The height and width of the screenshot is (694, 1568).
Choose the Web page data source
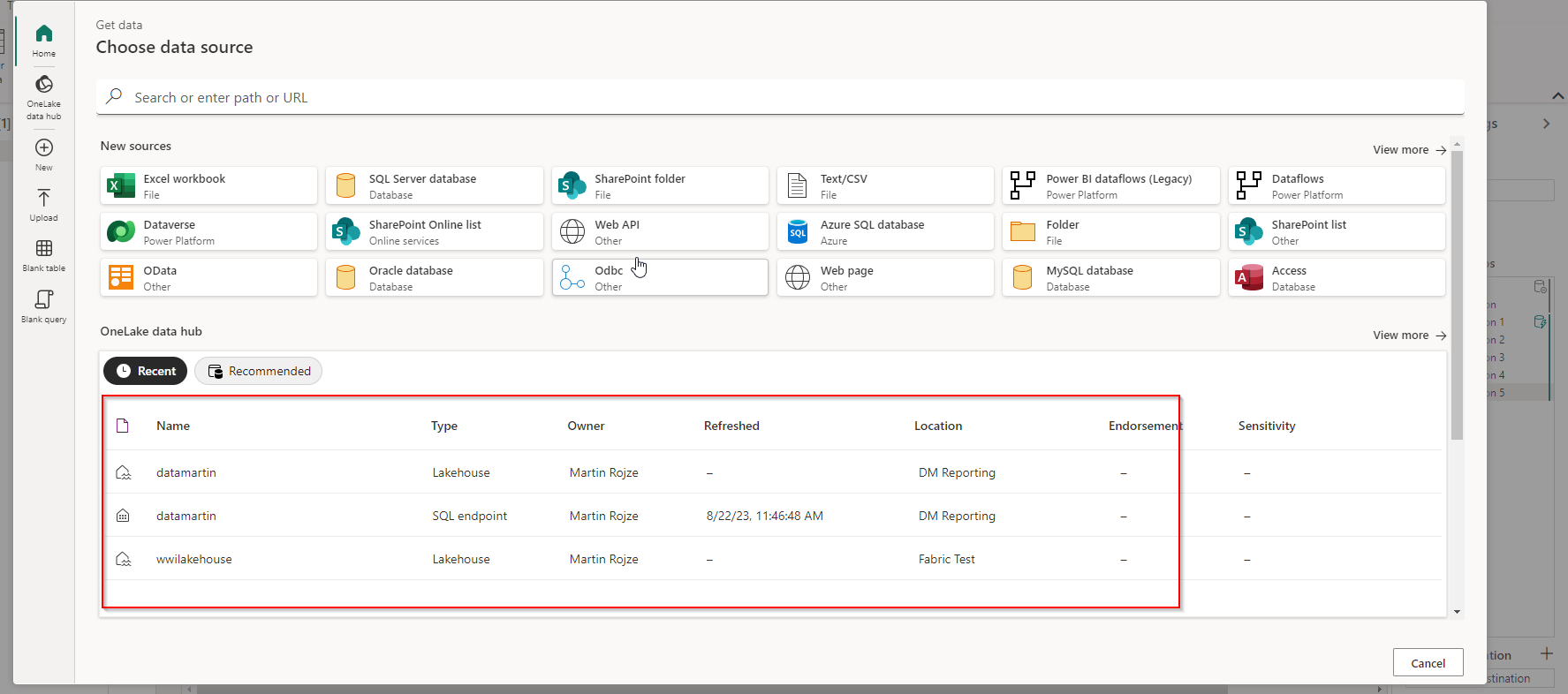[x=885, y=278]
